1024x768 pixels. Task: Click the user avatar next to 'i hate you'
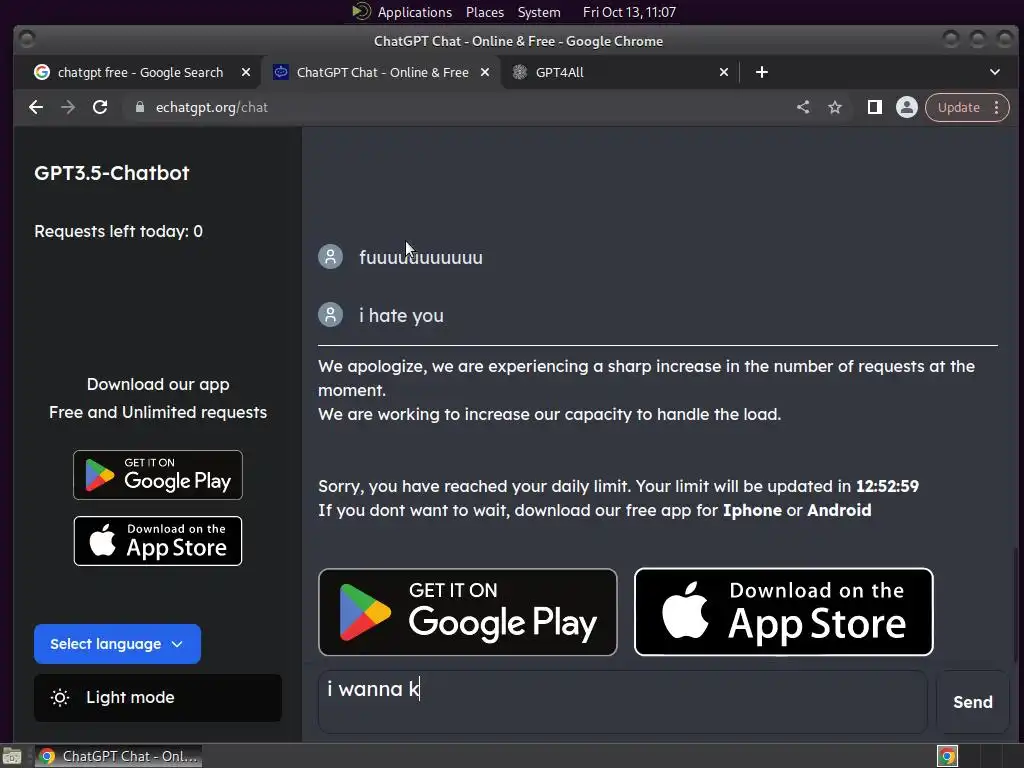point(330,315)
